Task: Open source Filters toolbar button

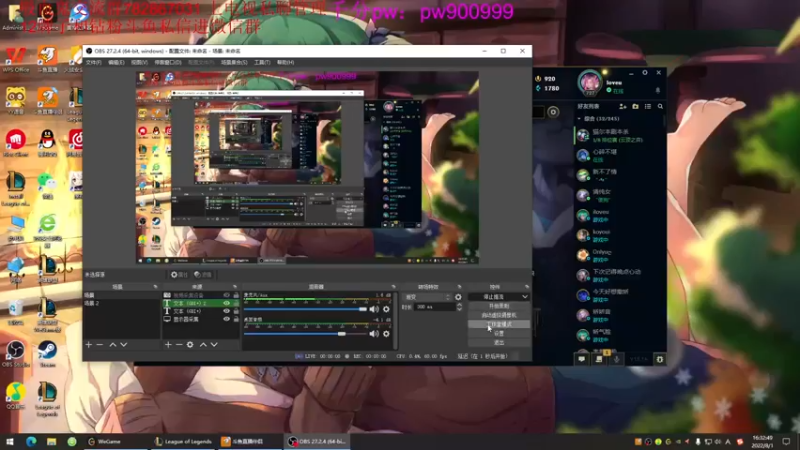Action: click(203, 274)
